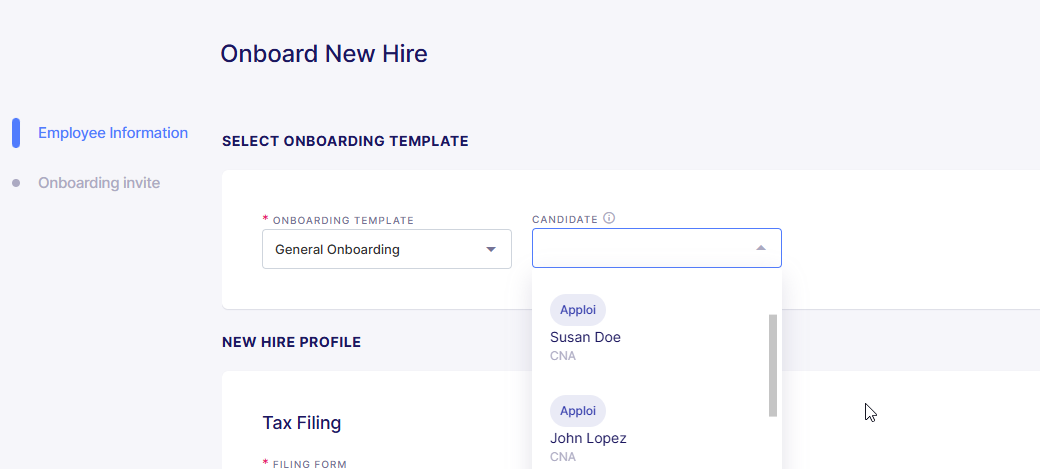Click the candidate list scrollbar thumb
Viewport: 1040px width, 469px height.
(x=773, y=366)
